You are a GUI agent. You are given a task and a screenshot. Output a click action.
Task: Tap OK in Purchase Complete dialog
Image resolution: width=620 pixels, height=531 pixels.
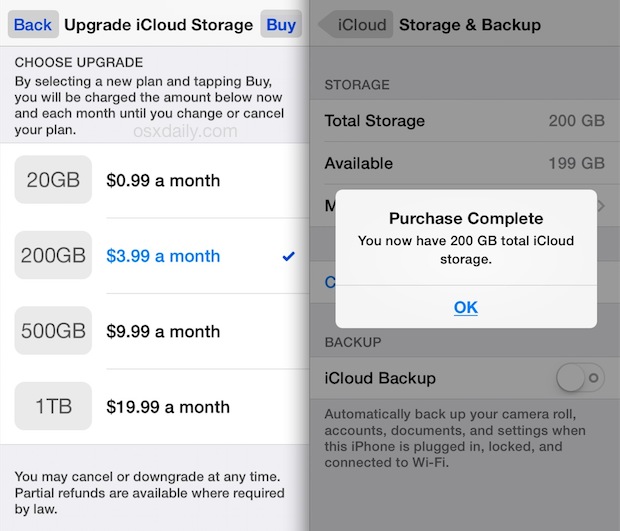coord(465,307)
